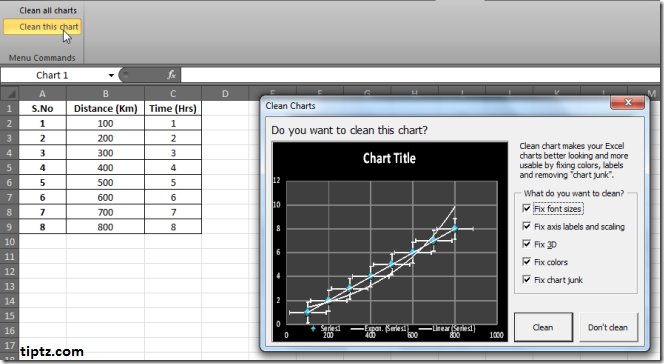This screenshot has height=364, width=664.
Task: Click the Chart Title in preview
Action: click(x=389, y=158)
